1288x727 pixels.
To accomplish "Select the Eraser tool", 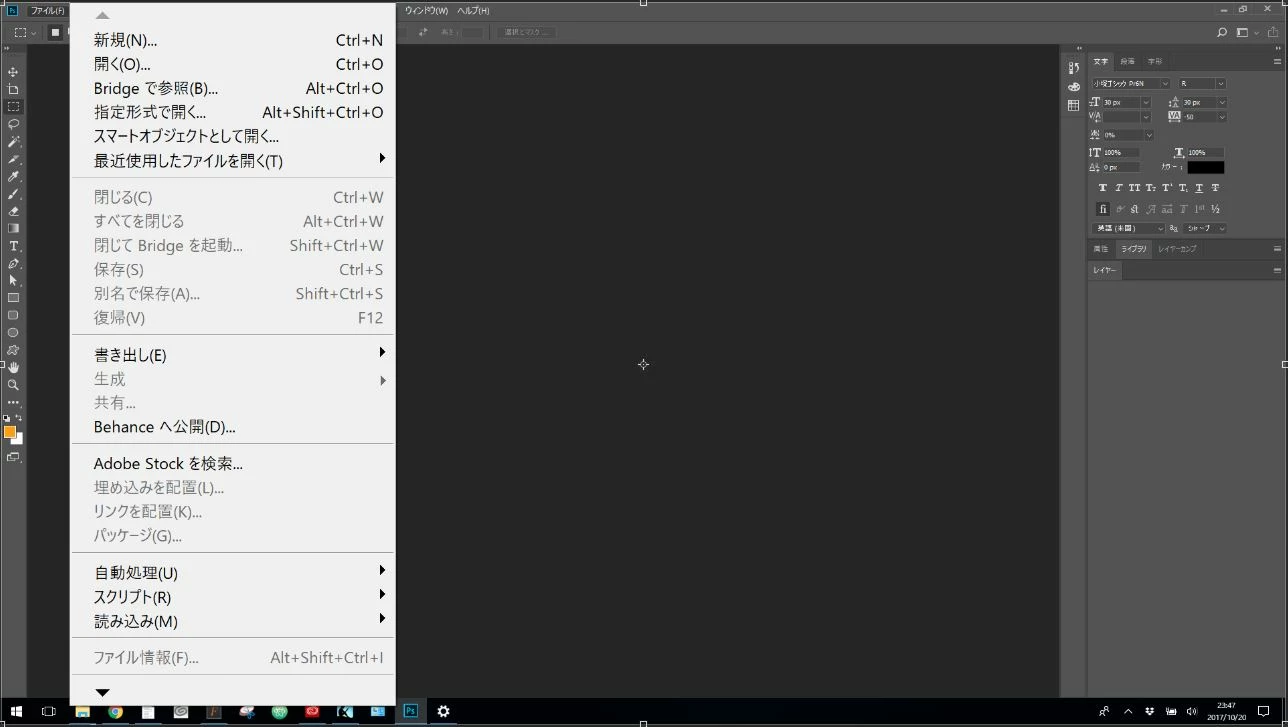I will (x=13, y=211).
